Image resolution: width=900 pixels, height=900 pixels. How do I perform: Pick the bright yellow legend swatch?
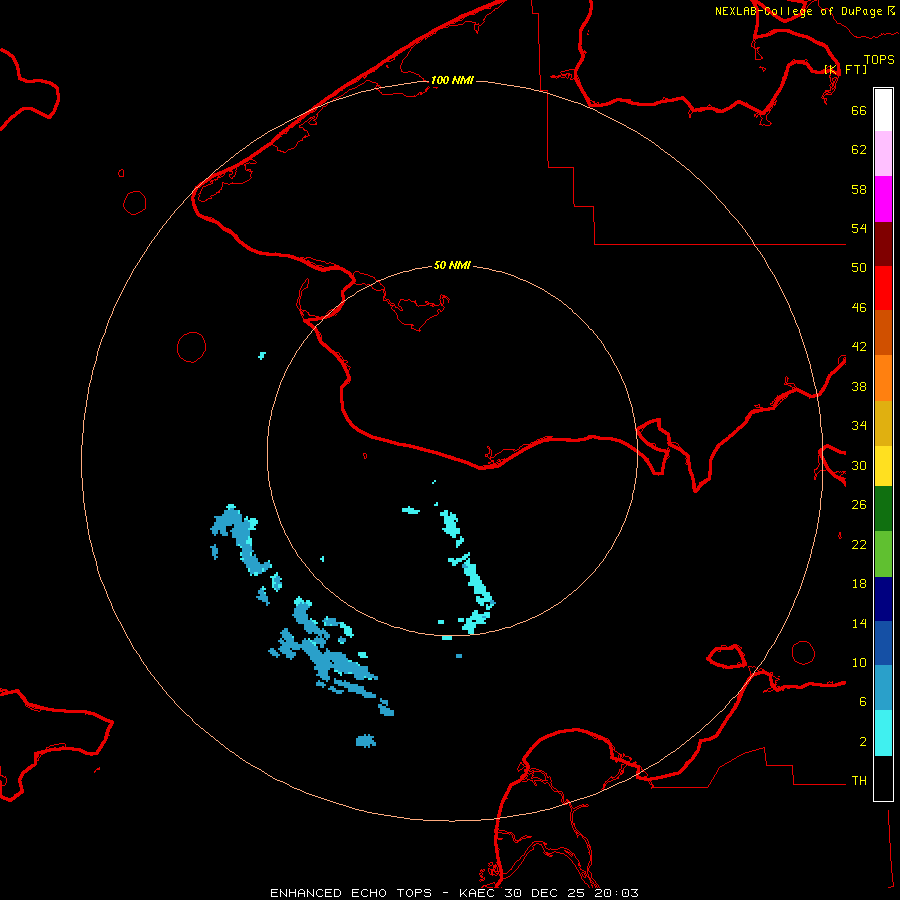[x=883, y=466]
